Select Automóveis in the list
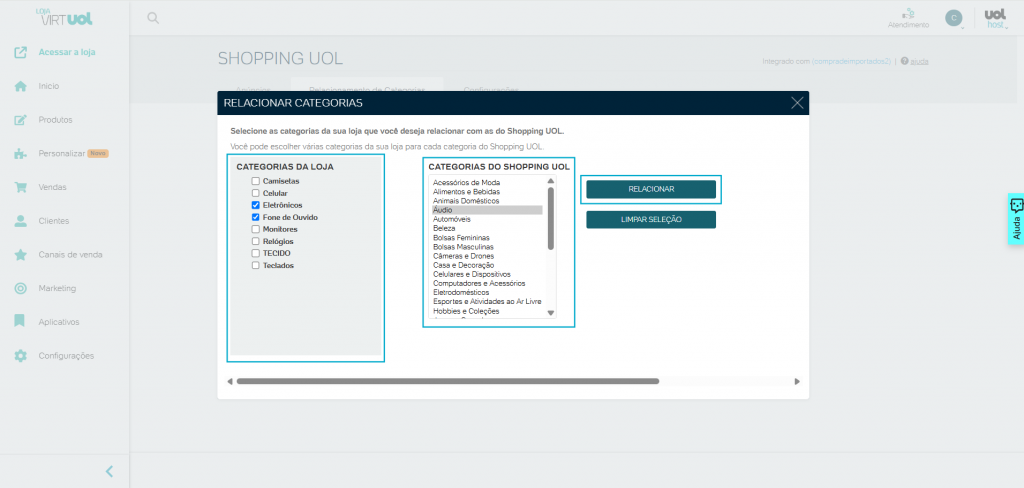This screenshot has height=488, width=1024. click(x=487, y=220)
